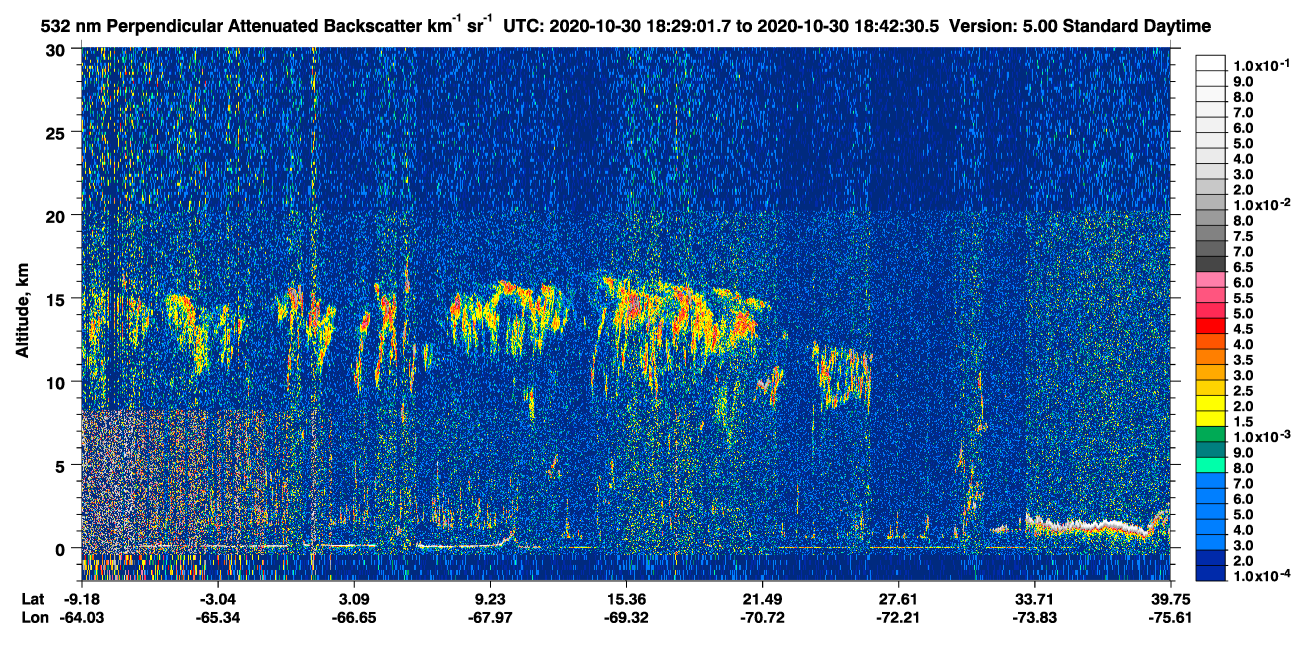Pick the bright yellow swatch above 1.5
This screenshot has height=667, width=1300.
point(1212,418)
